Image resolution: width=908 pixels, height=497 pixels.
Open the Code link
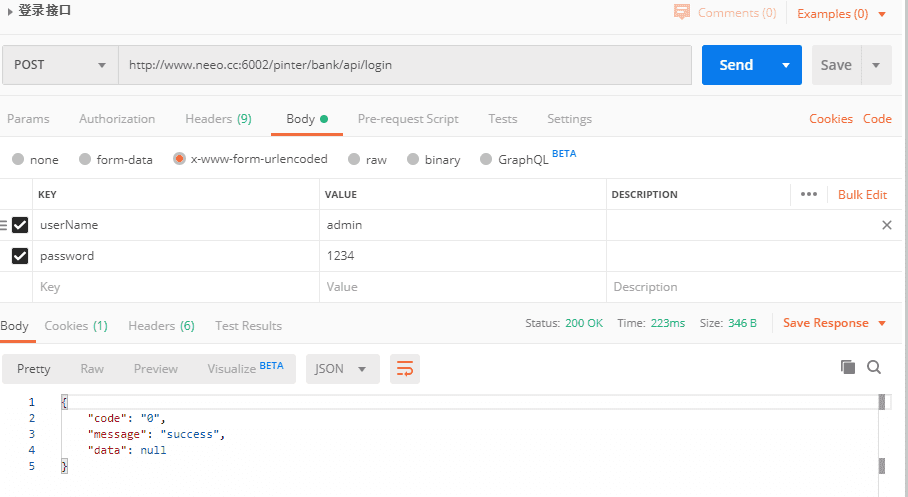click(877, 119)
